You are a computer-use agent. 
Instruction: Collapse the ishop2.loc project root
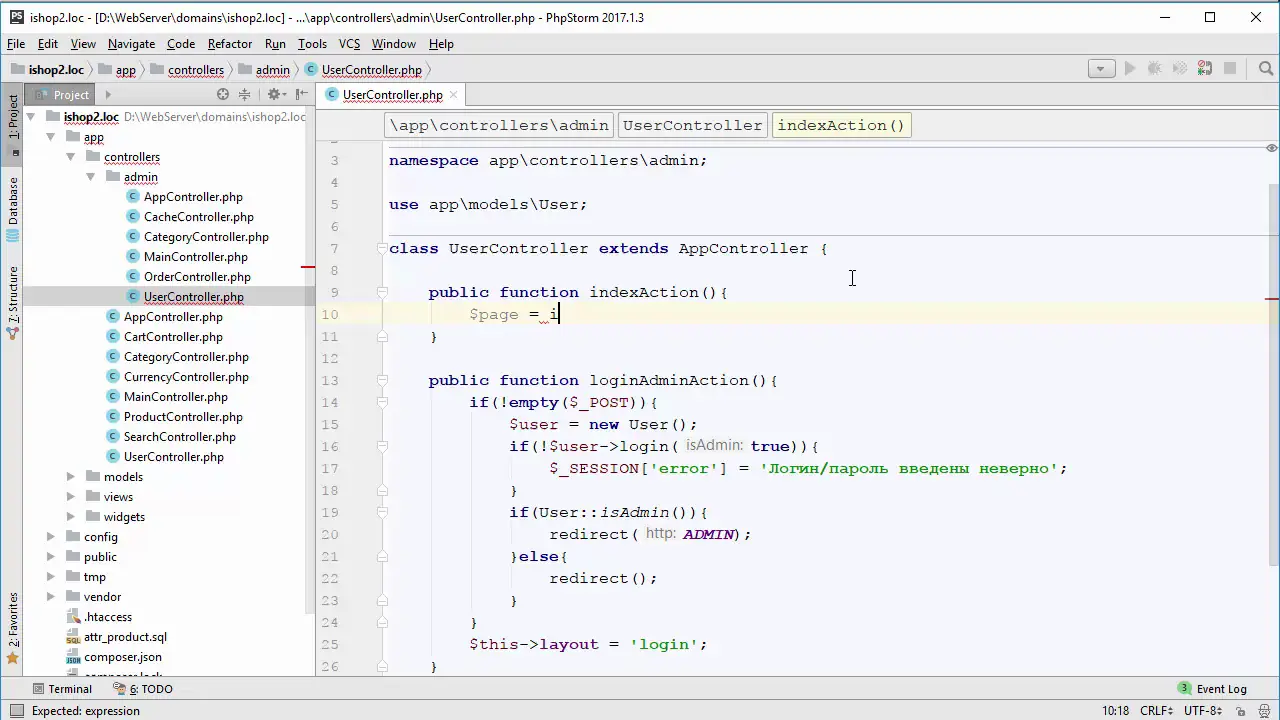31,117
